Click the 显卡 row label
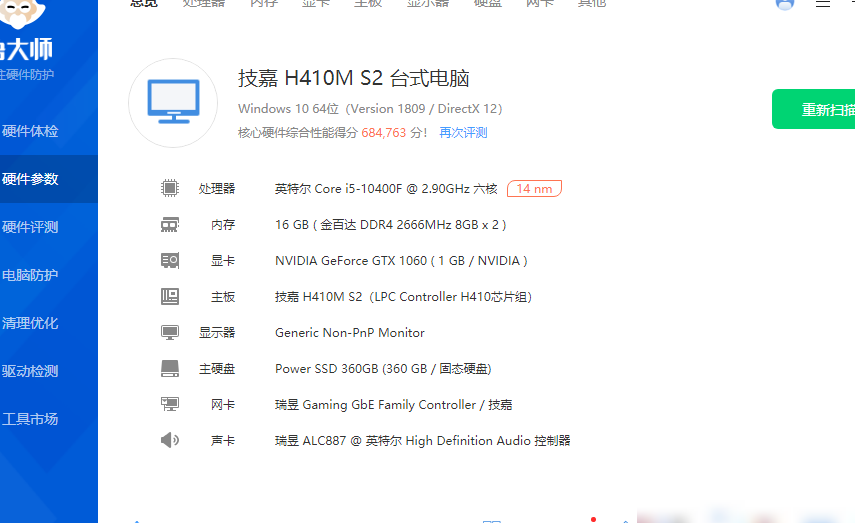855x523 pixels. pyautogui.click(x=223, y=261)
